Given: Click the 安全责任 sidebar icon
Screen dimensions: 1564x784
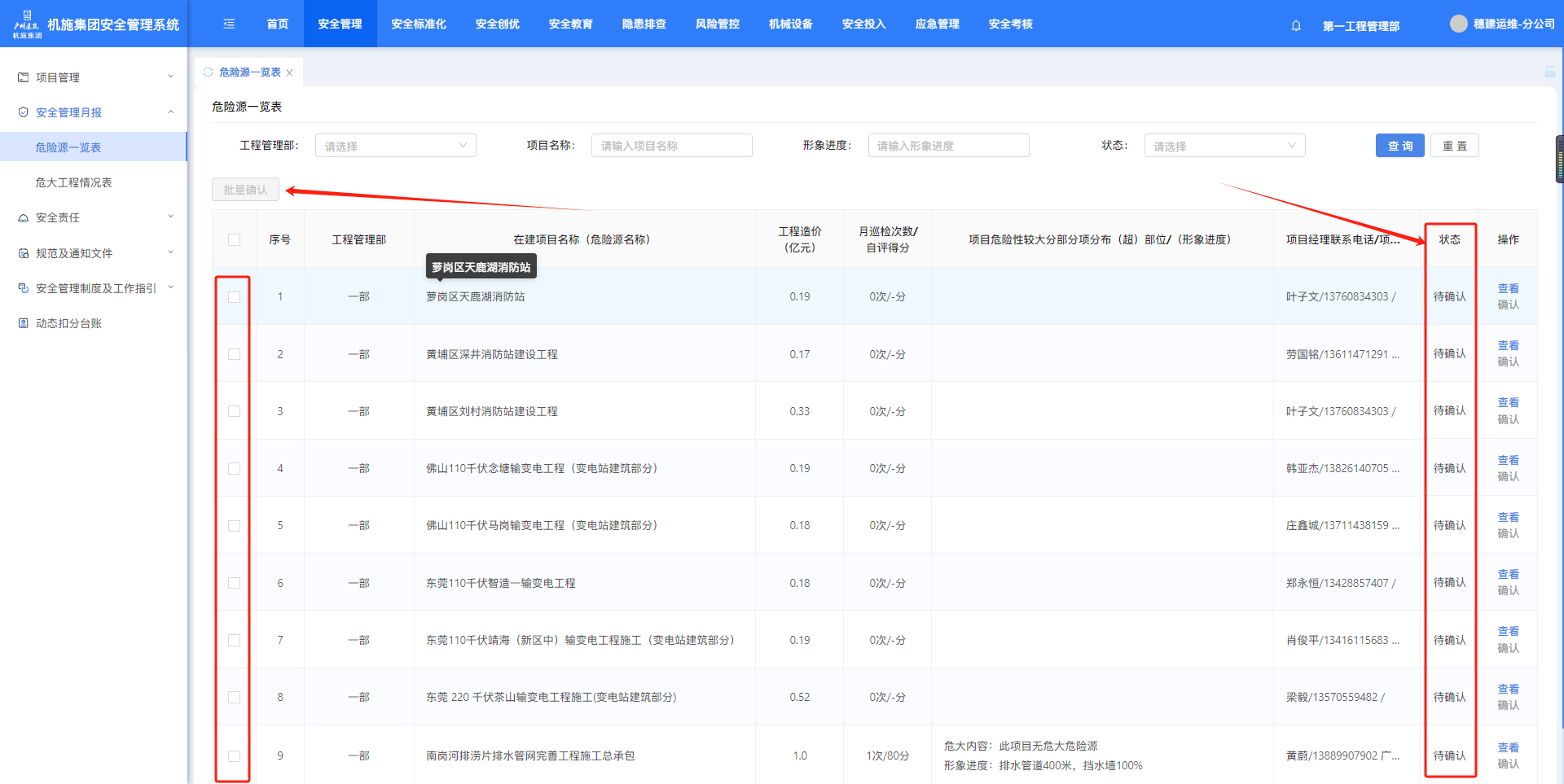Looking at the screenshot, I should [24, 218].
